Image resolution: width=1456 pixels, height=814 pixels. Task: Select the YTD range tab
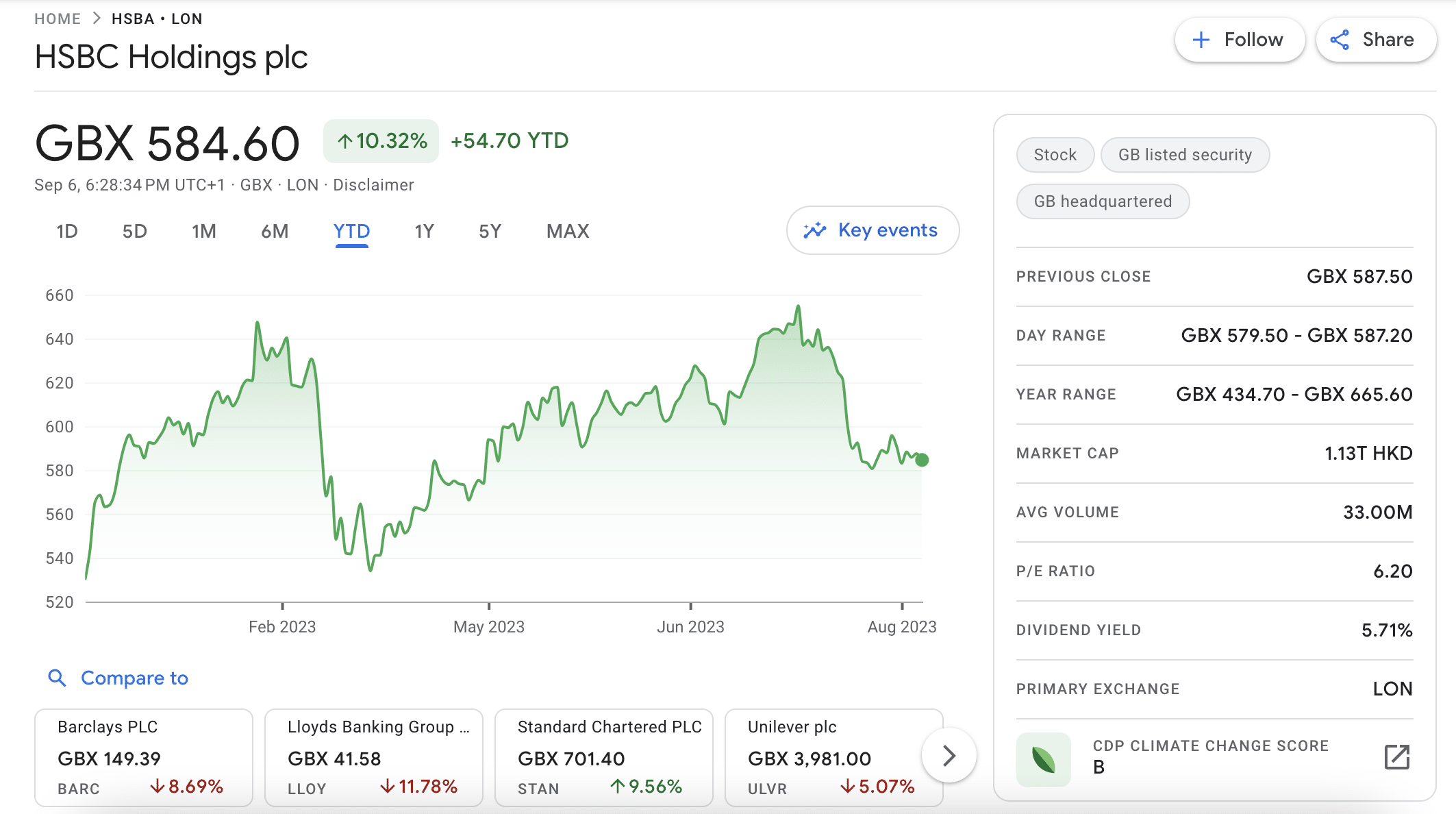[352, 231]
